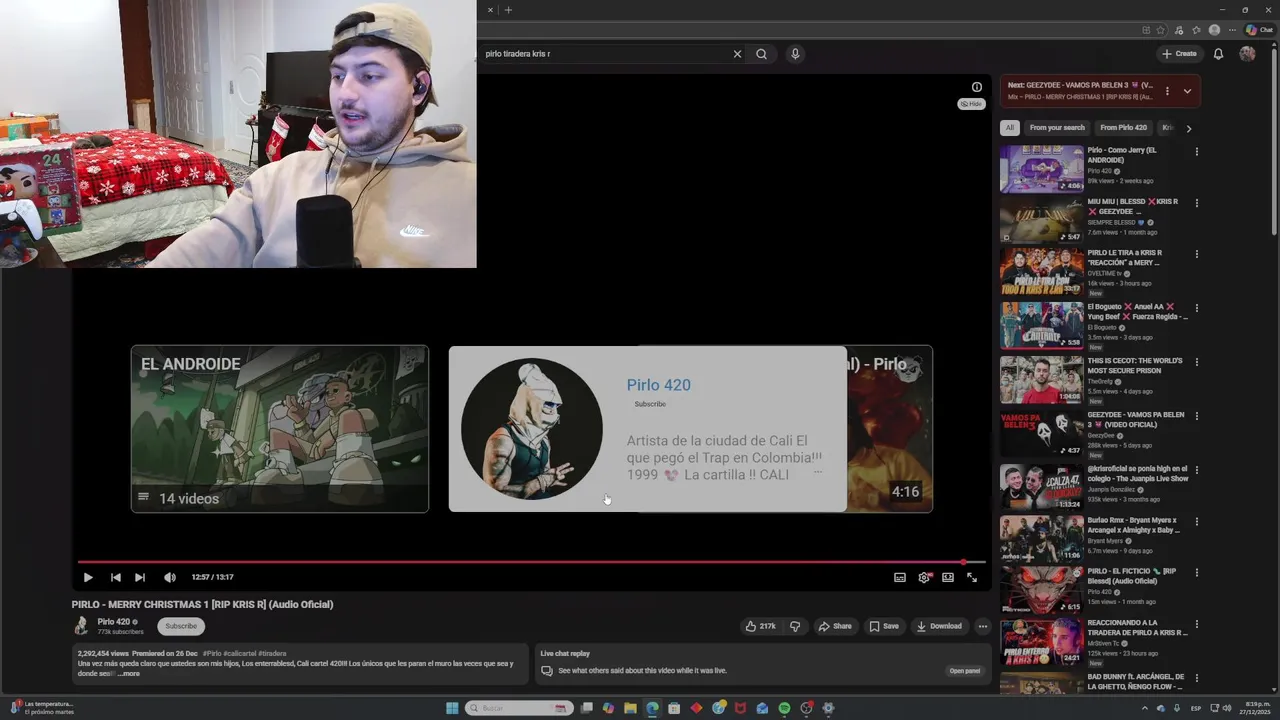Open options for PIRLO LE TIRA A KRIS R

pos(1196,256)
